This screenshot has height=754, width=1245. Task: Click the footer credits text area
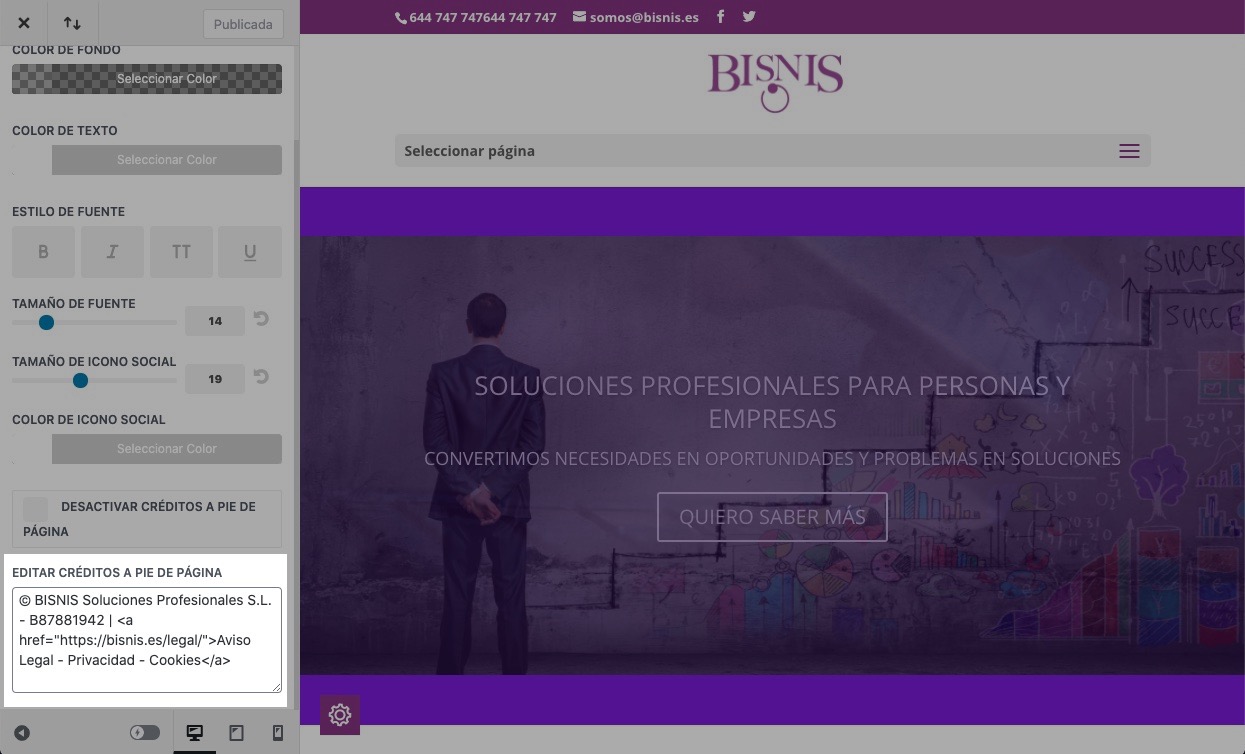[147, 640]
